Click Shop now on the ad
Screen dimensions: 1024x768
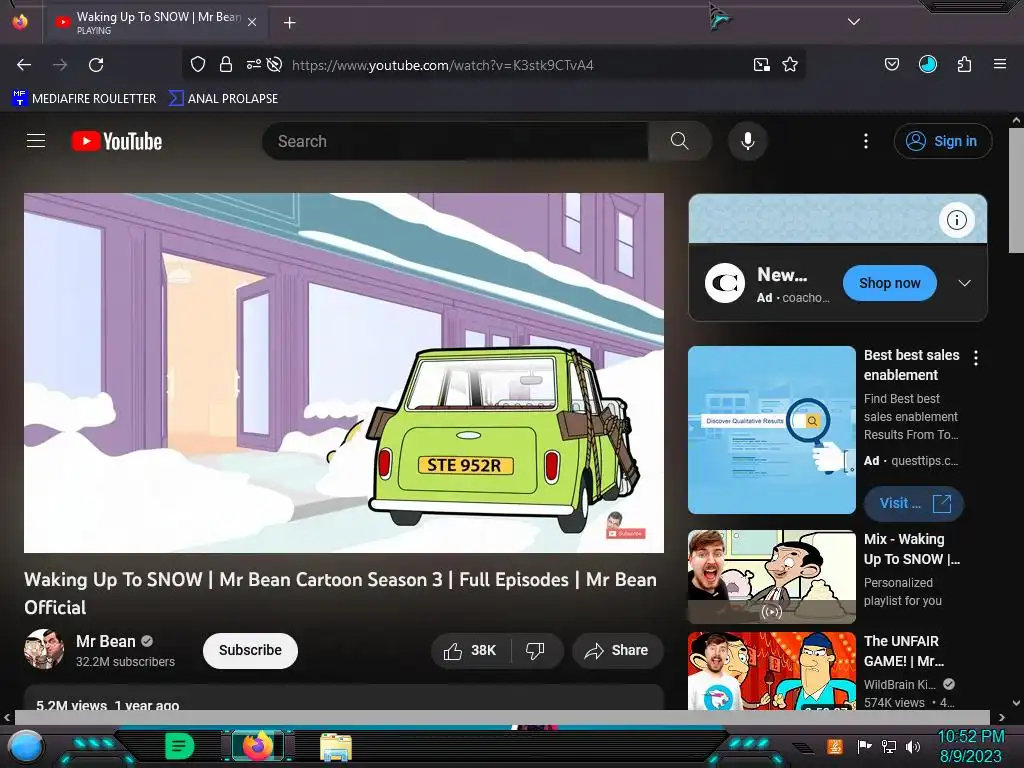coord(889,283)
